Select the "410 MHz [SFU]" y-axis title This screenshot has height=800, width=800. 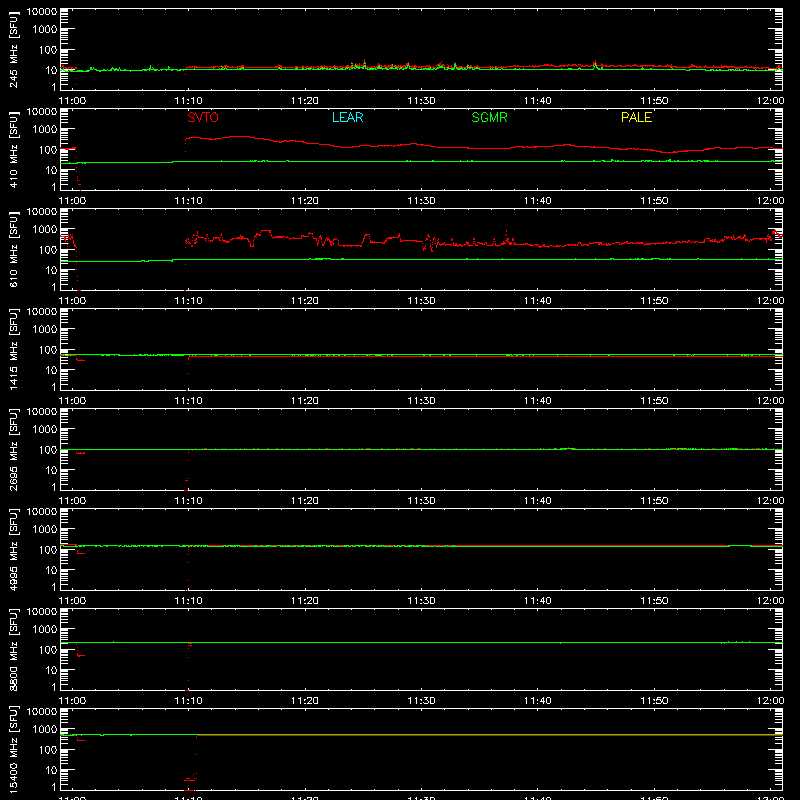(13, 149)
